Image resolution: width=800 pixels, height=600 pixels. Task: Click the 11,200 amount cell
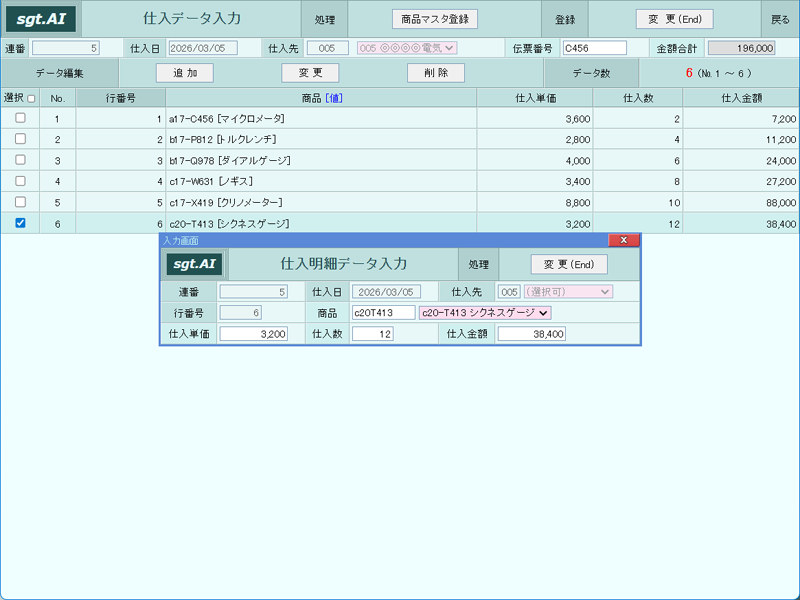tap(741, 140)
